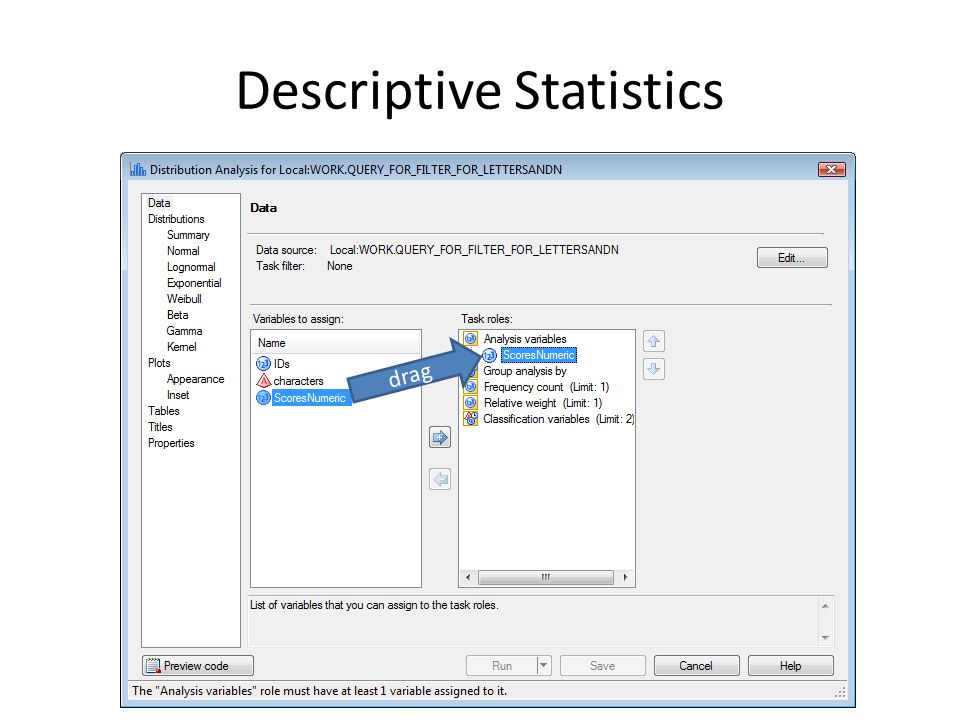
Task: Open the Lognormal distribution page
Action: [191, 267]
